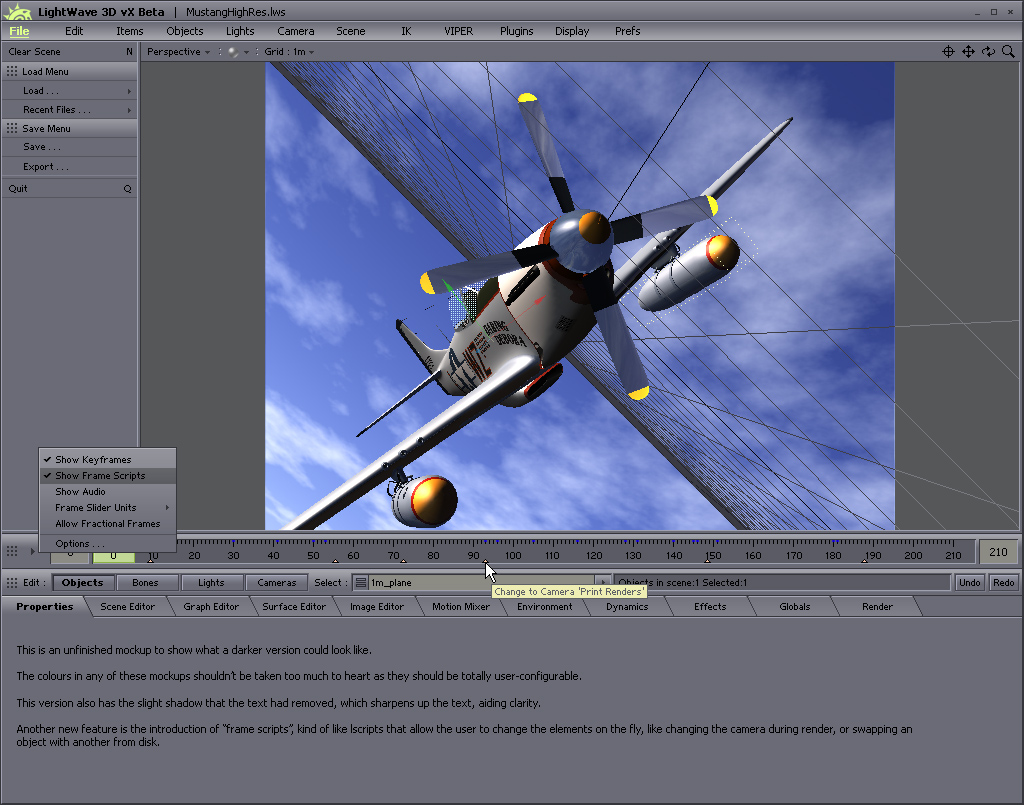This screenshot has height=805, width=1024.
Task: Click the viewport zoom magnifier icon
Action: click(1008, 52)
